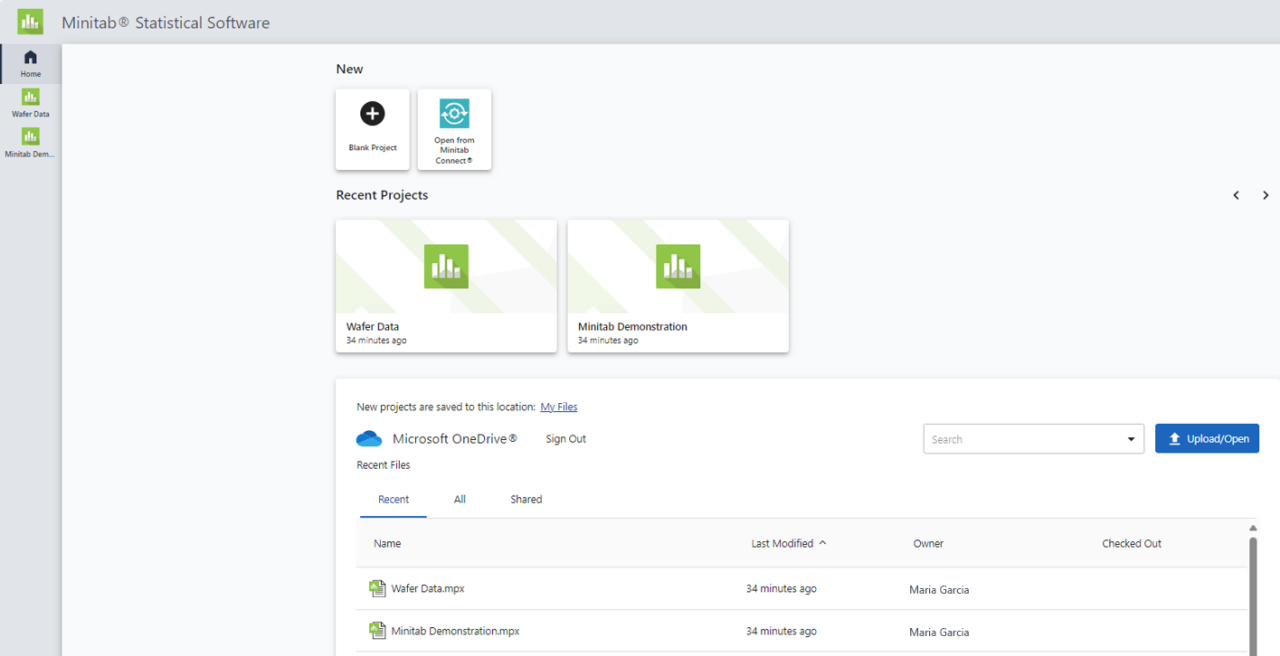Open the My Files link
Screen dimensions: 1280x656
point(559,407)
